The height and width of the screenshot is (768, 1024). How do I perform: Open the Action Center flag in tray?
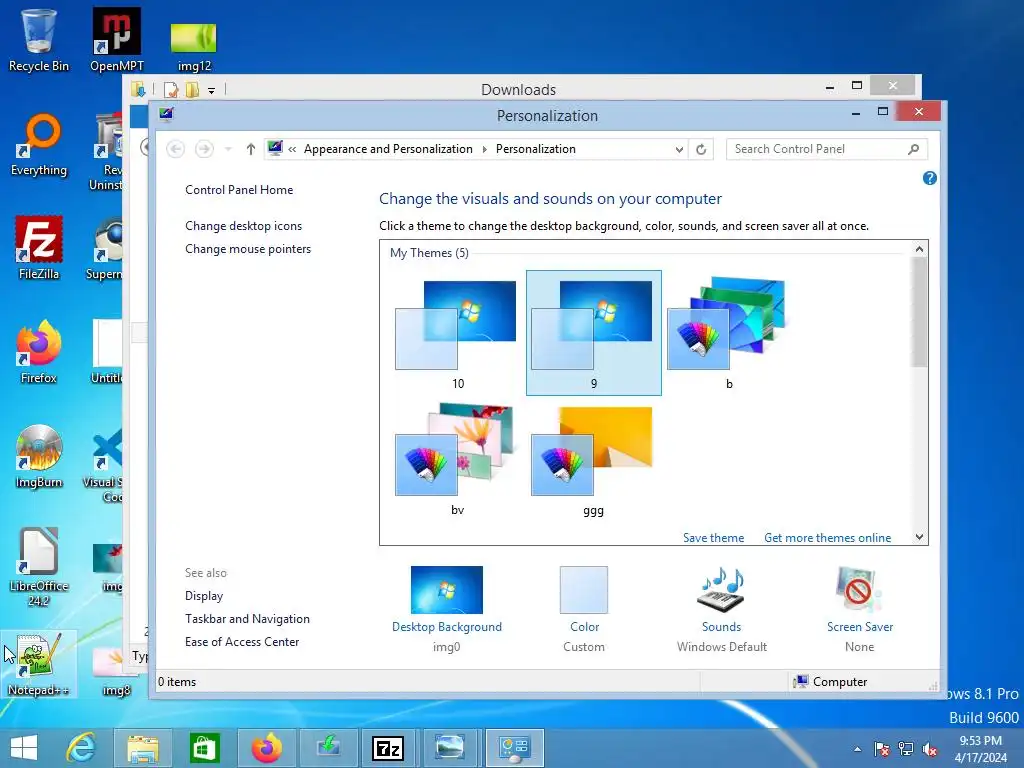[881, 748]
